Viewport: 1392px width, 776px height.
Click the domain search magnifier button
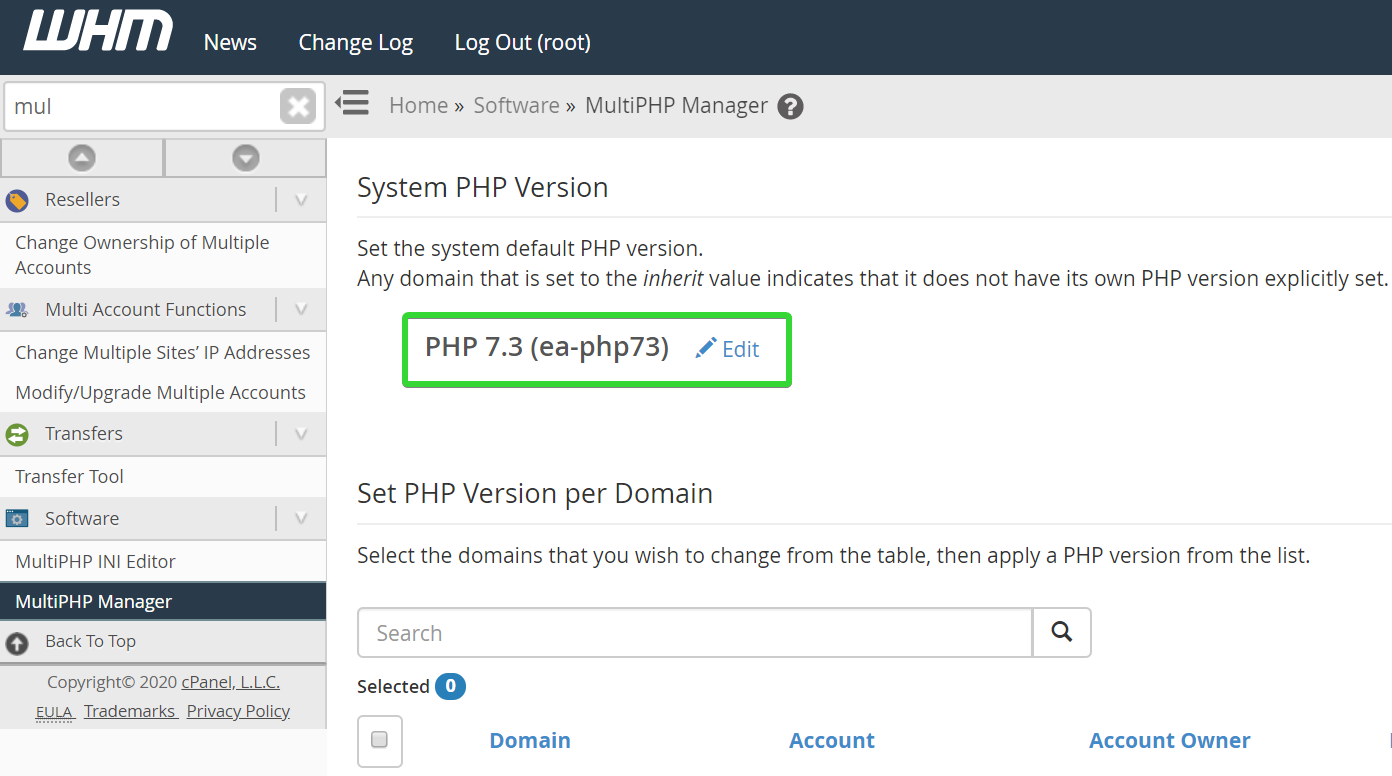[x=1061, y=632]
